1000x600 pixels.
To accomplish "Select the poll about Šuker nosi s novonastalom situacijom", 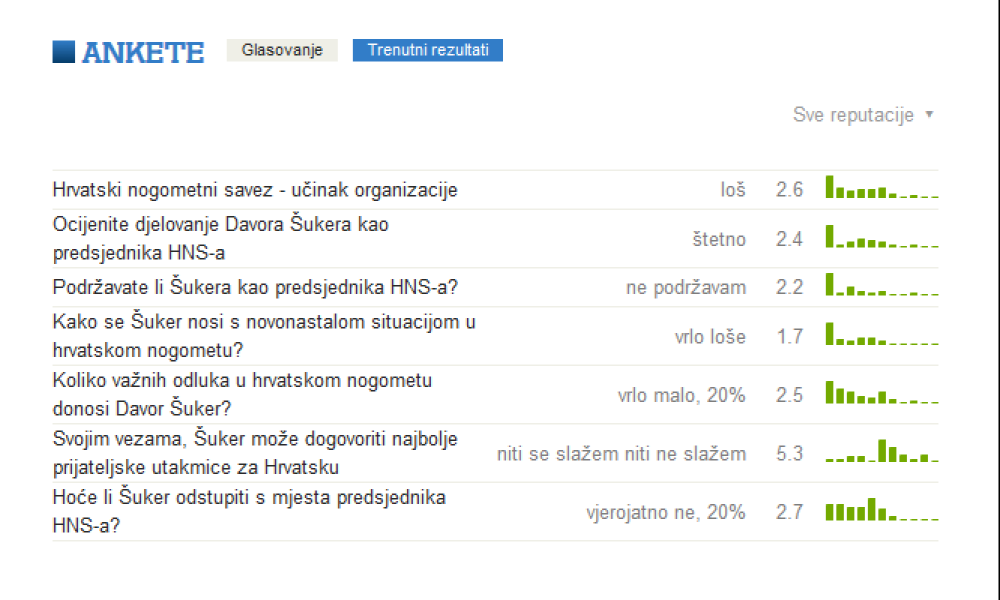I will [264, 336].
